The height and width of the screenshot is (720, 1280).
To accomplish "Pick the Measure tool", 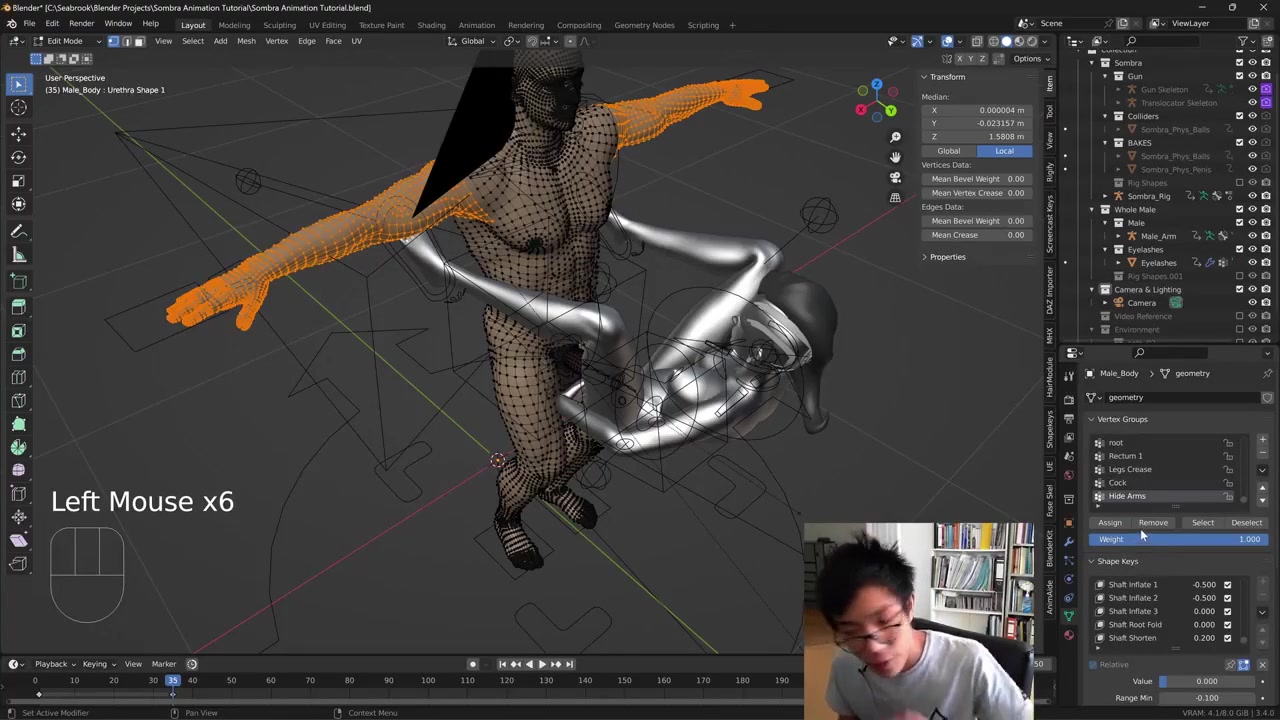I will point(18,255).
